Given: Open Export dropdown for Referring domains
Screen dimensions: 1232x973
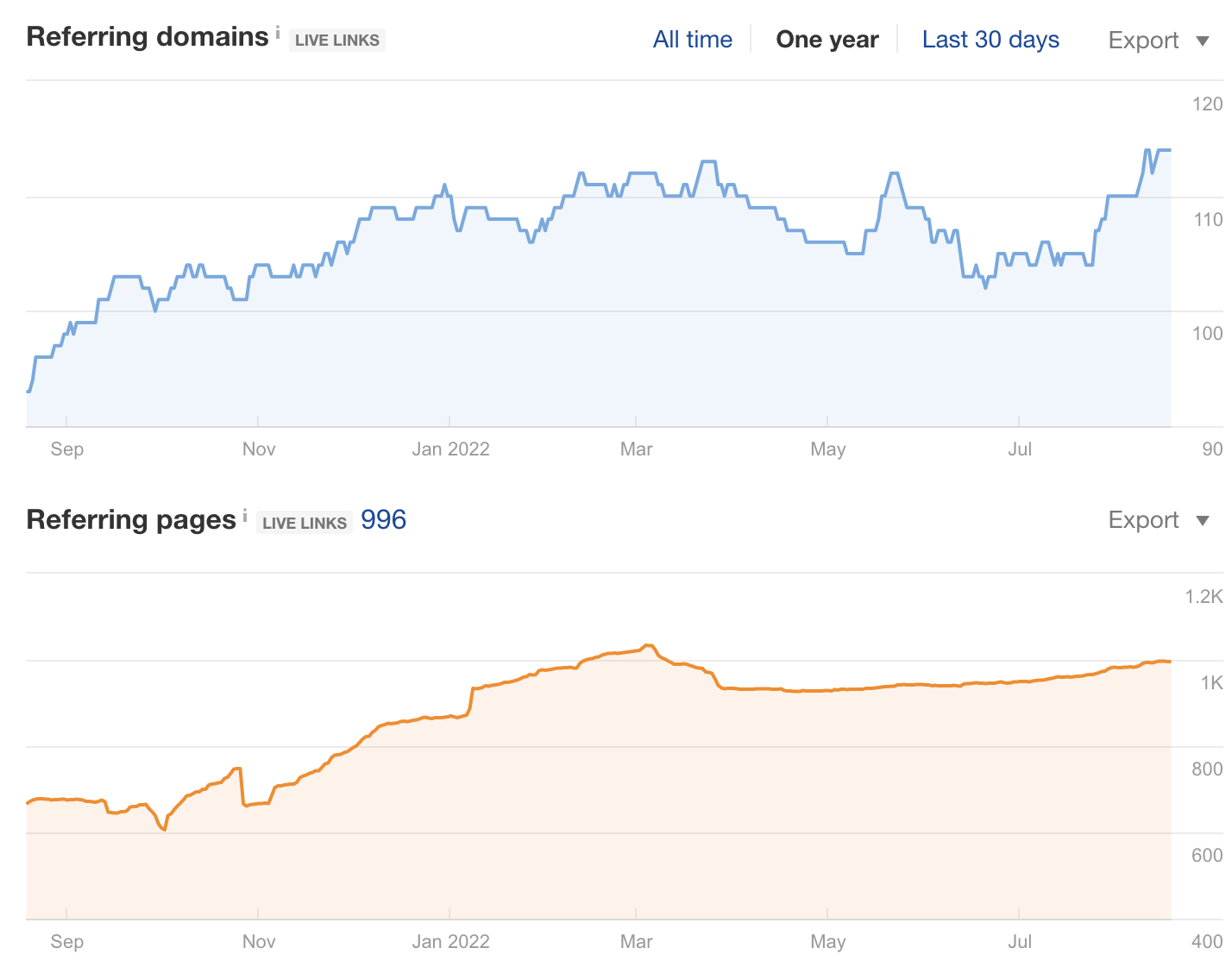Looking at the screenshot, I should (x=1159, y=41).
